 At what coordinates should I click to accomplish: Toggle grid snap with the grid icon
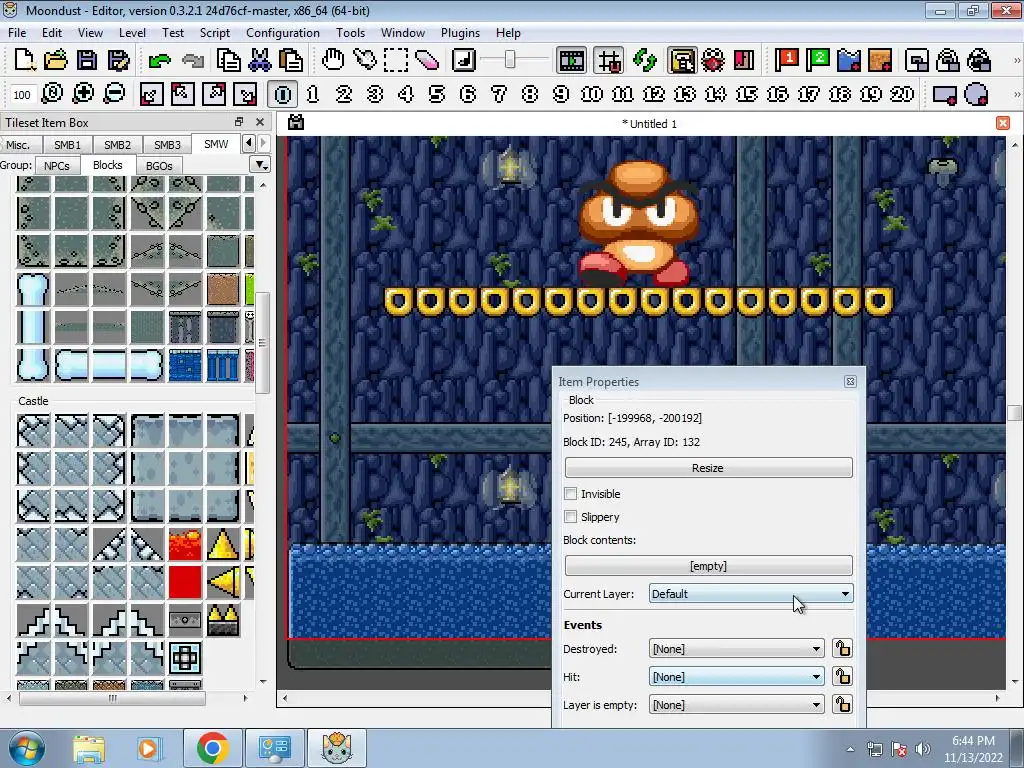(609, 60)
